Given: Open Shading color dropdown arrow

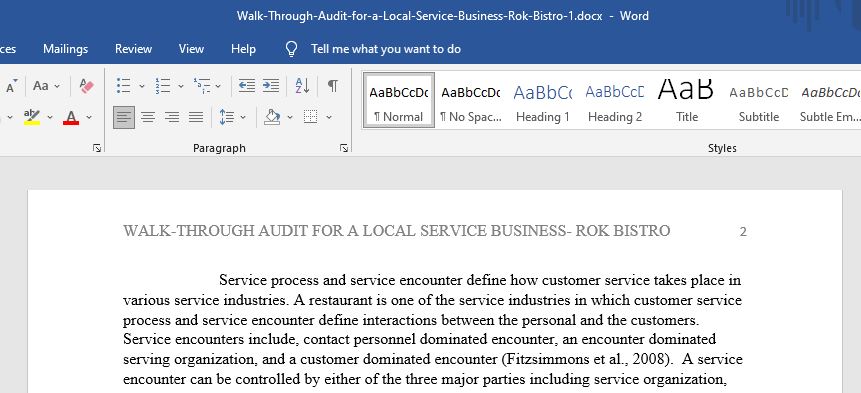Looking at the screenshot, I should click(x=290, y=117).
